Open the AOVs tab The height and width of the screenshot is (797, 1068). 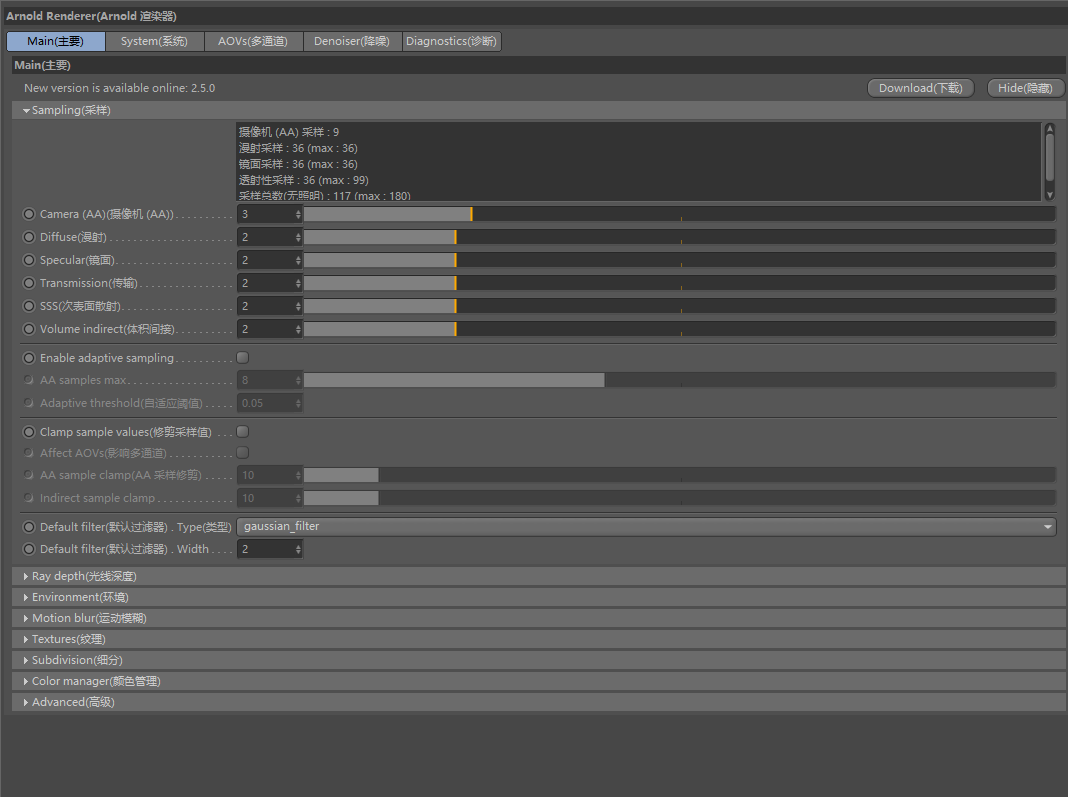coord(253,42)
